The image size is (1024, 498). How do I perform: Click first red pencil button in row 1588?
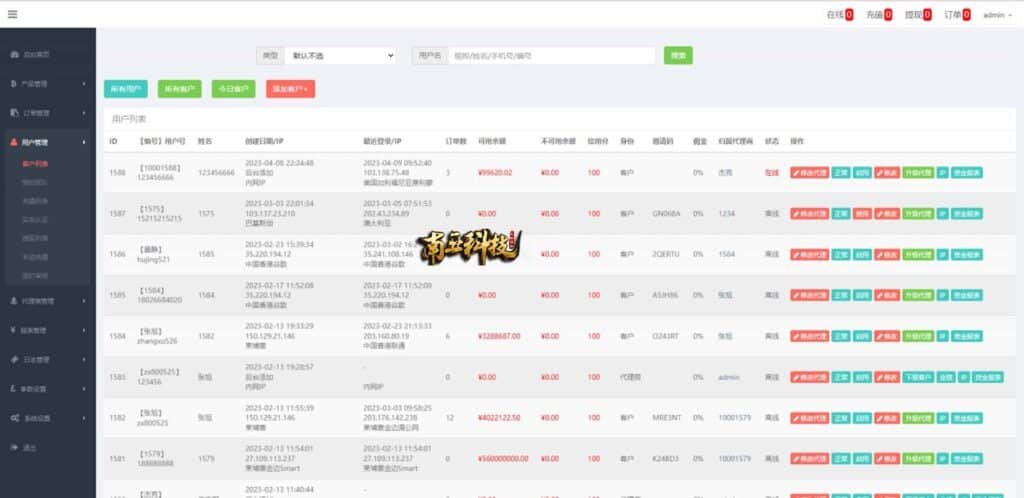click(809, 173)
